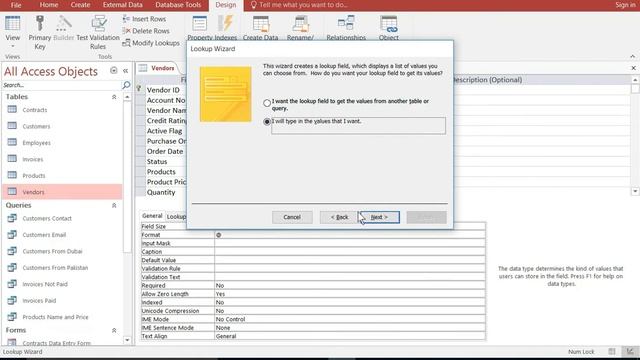Close the Vendors table with X
The image size is (640, 360).
tap(633, 68)
